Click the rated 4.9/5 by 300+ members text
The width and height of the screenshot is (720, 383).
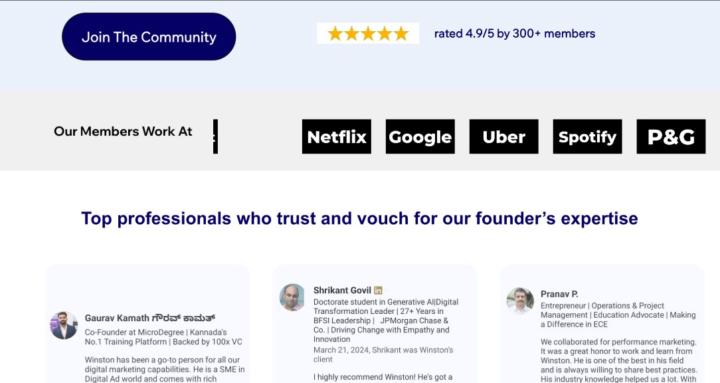pyautogui.click(x=514, y=34)
